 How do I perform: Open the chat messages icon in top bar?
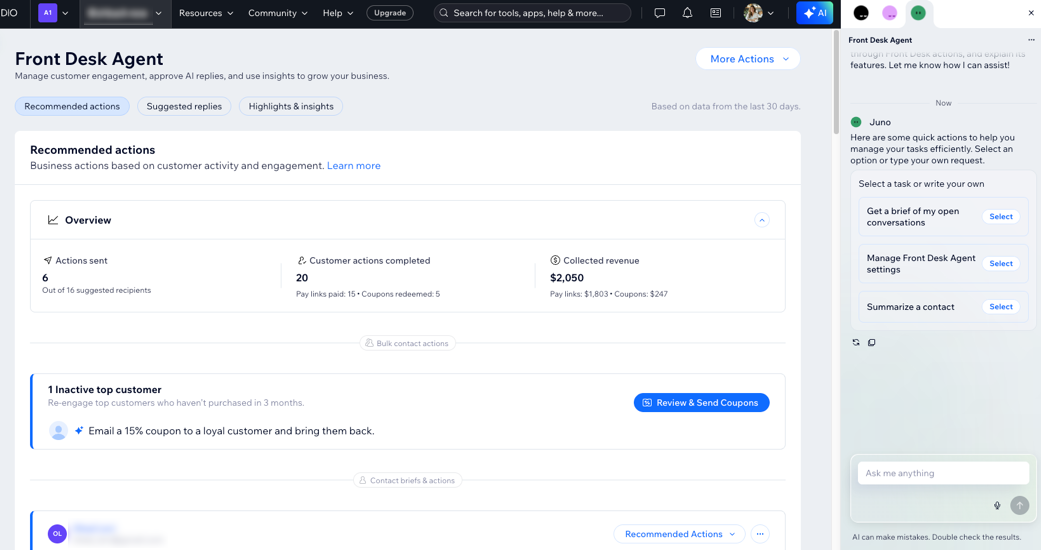point(659,13)
